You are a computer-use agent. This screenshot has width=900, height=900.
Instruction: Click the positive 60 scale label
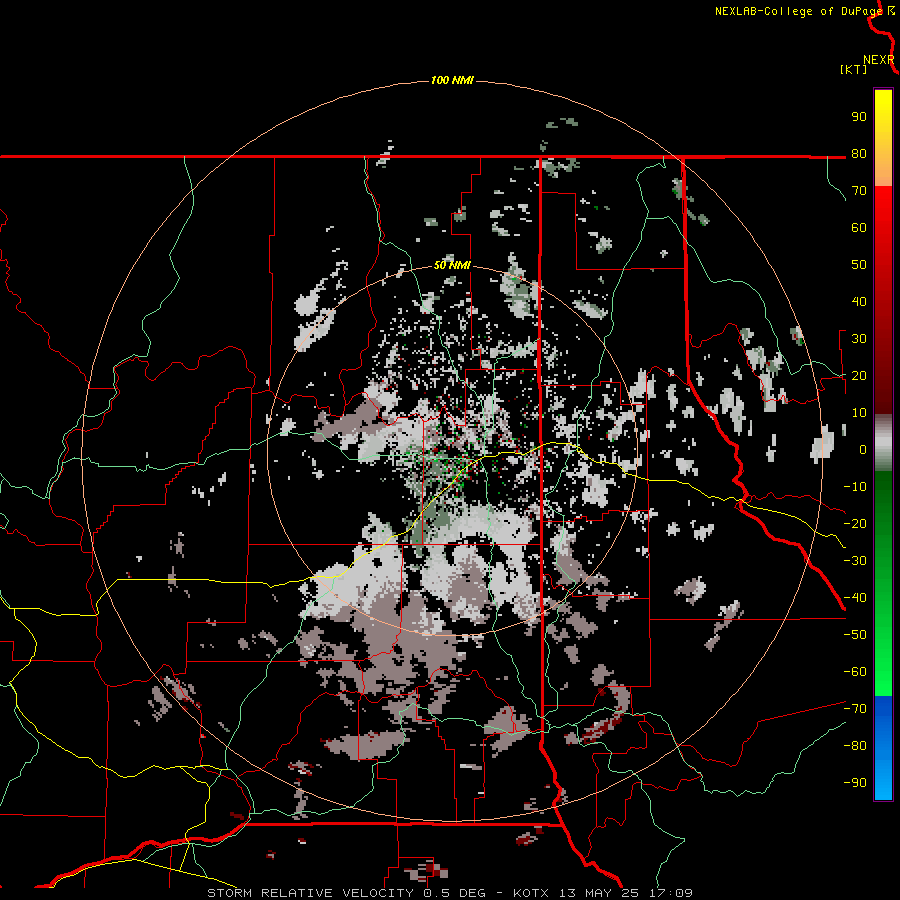coord(859,227)
